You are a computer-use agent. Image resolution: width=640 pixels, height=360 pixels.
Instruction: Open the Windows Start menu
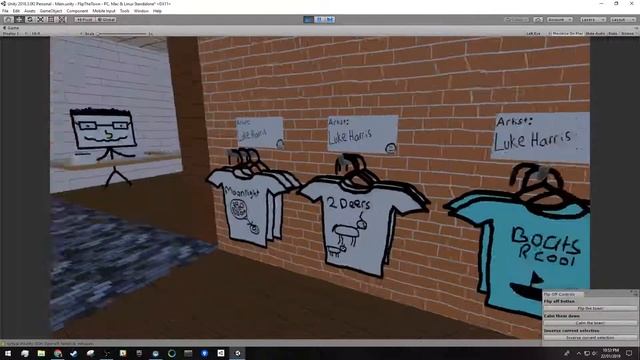pyautogui.click(x=8, y=353)
